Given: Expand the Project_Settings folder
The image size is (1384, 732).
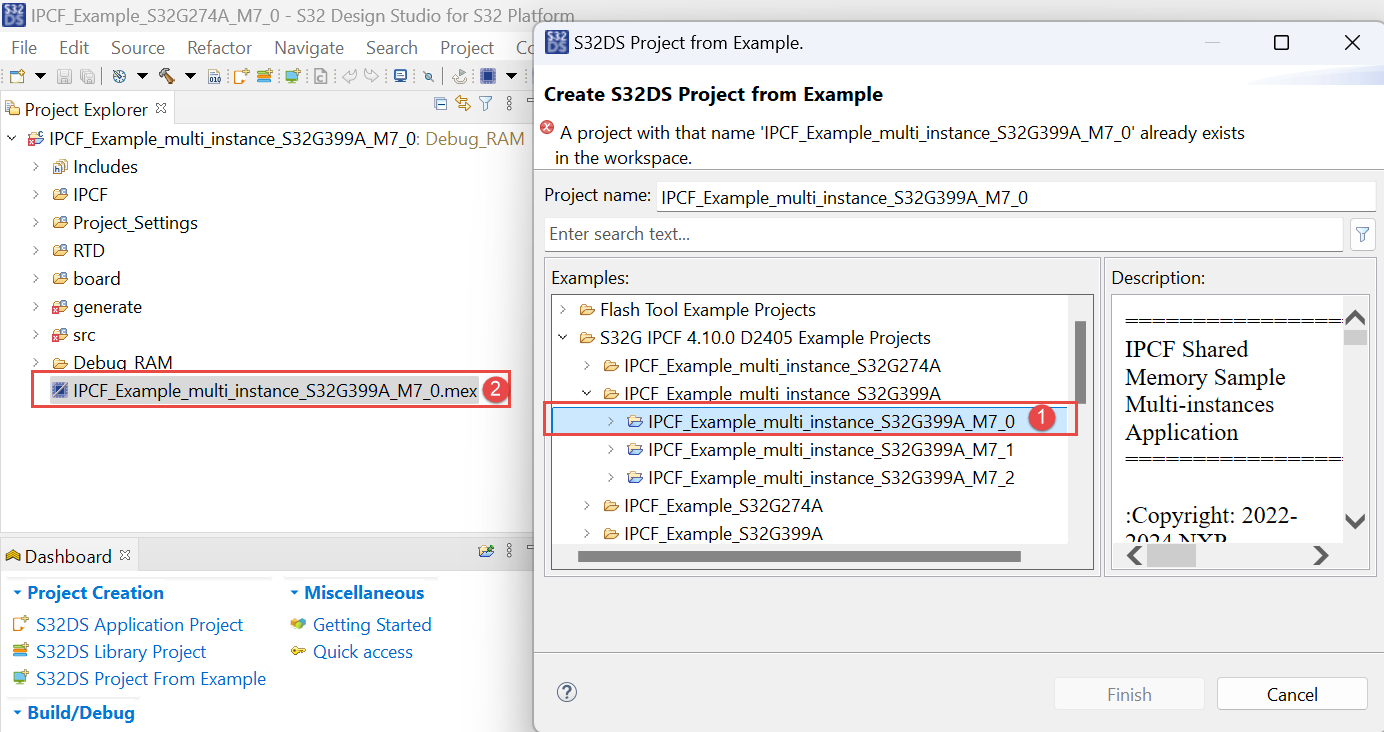Looking at the screenshot, I should point(36,223).
